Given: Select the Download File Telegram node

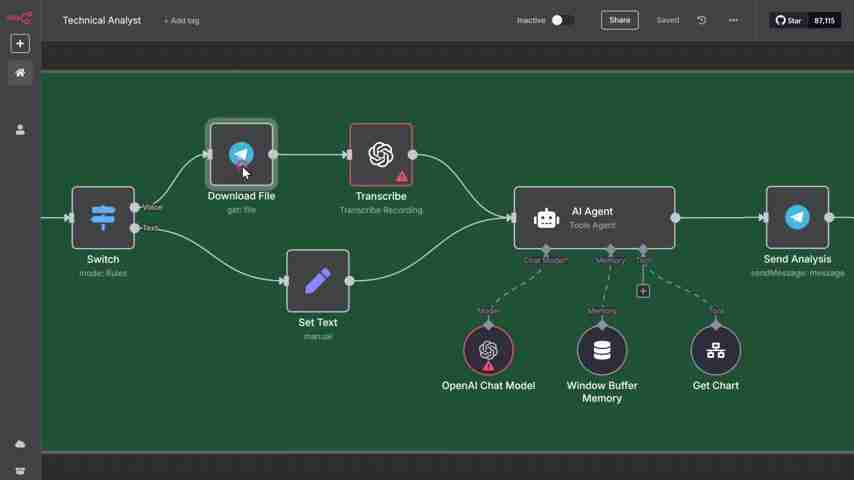Looking at the screenshot, I should pos(241,154).
